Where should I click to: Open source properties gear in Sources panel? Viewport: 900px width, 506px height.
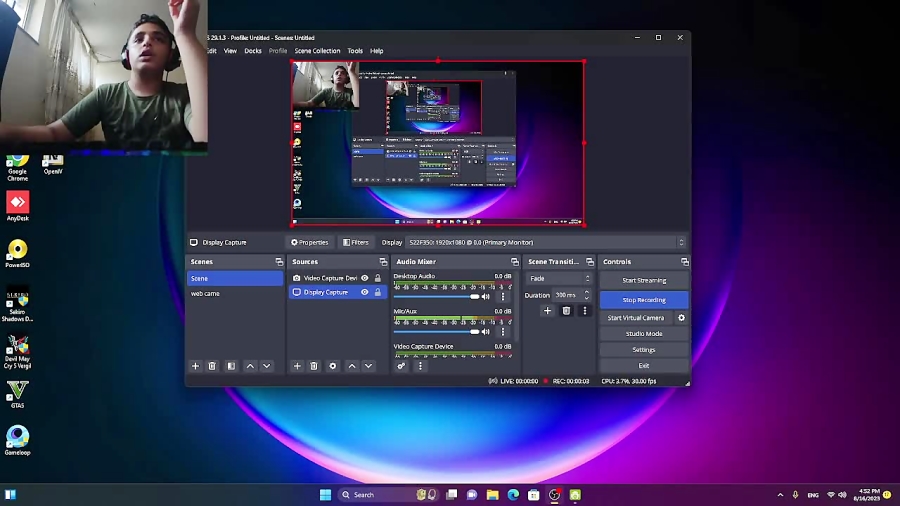pyautogui.click(x=333, y=366)
